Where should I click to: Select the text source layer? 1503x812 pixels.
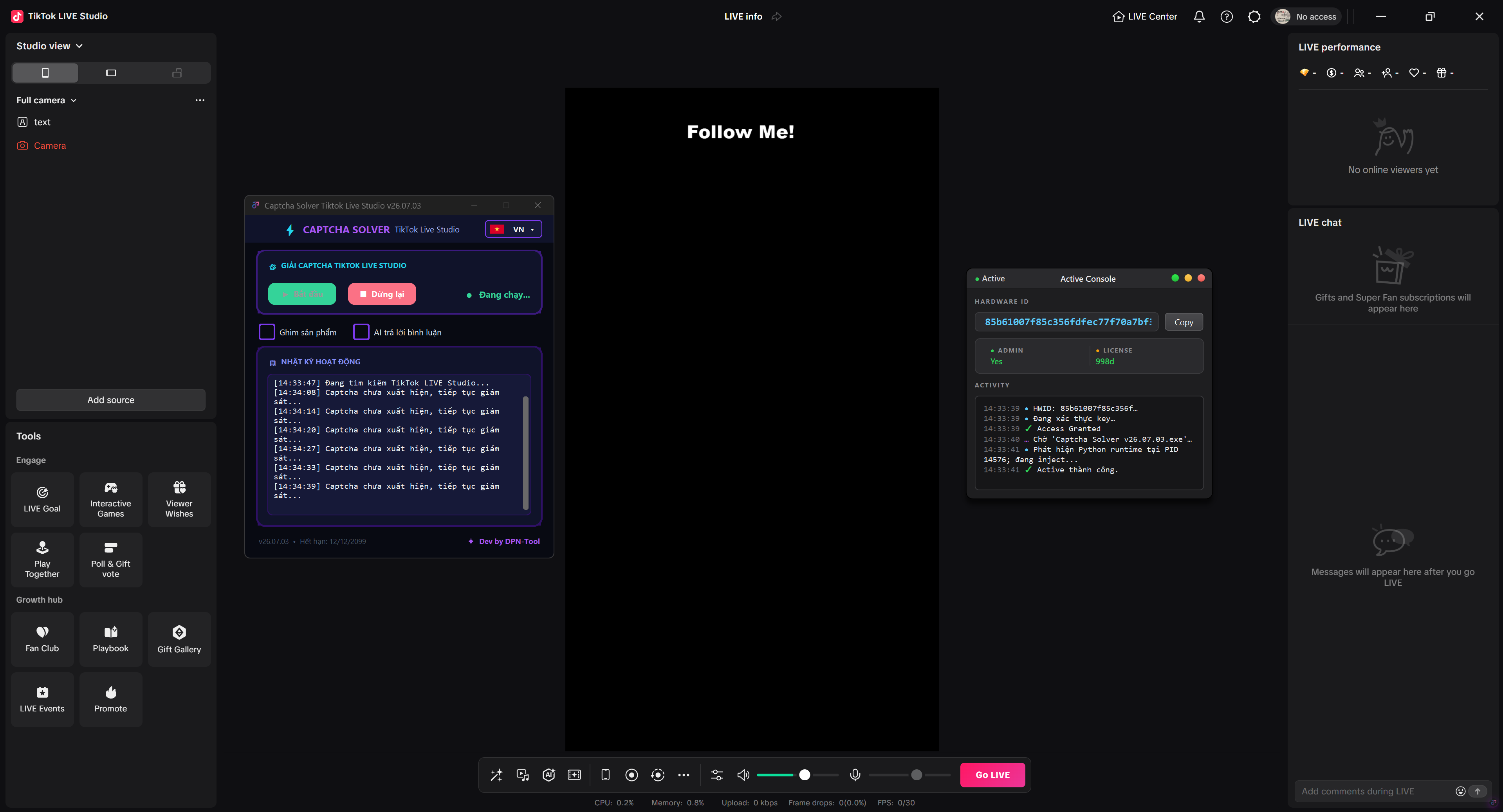[111, 122]
